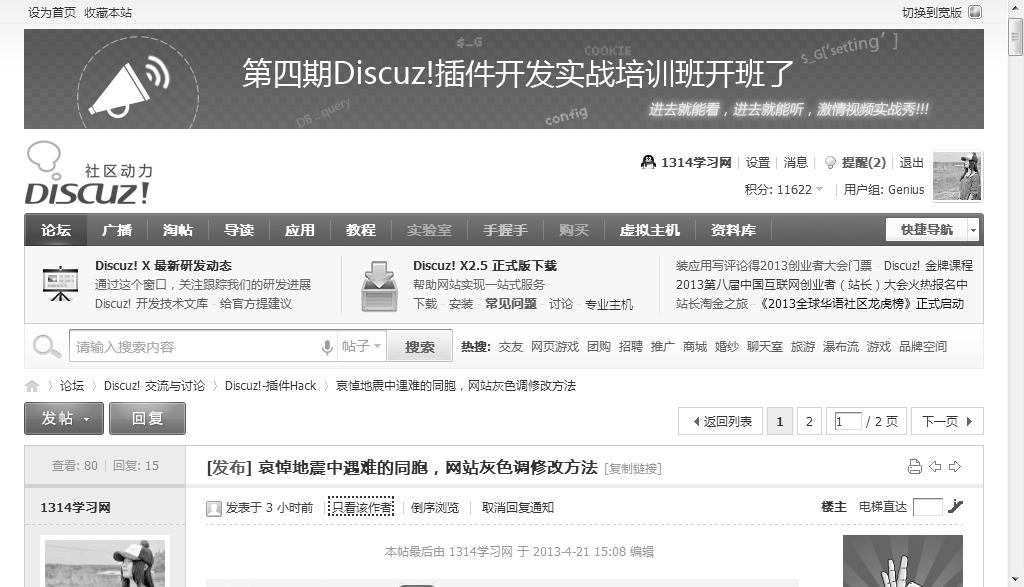Click Discuz!-插件Hack breadcrumb link

[270, 386]
